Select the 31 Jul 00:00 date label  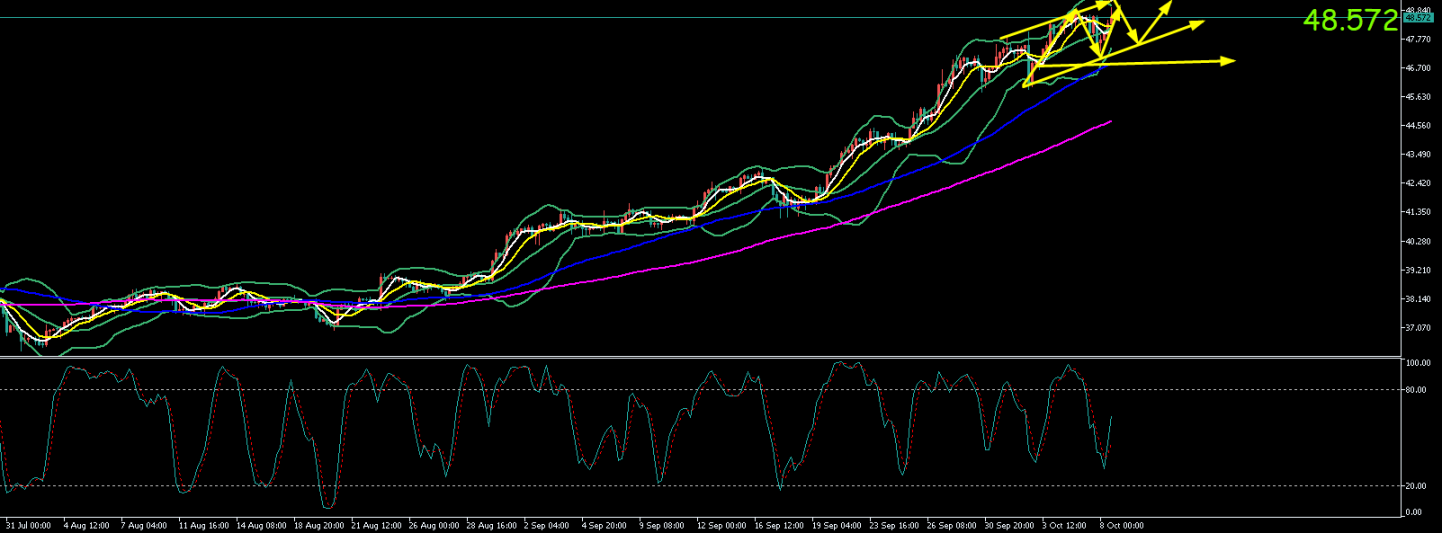point(28,525)
